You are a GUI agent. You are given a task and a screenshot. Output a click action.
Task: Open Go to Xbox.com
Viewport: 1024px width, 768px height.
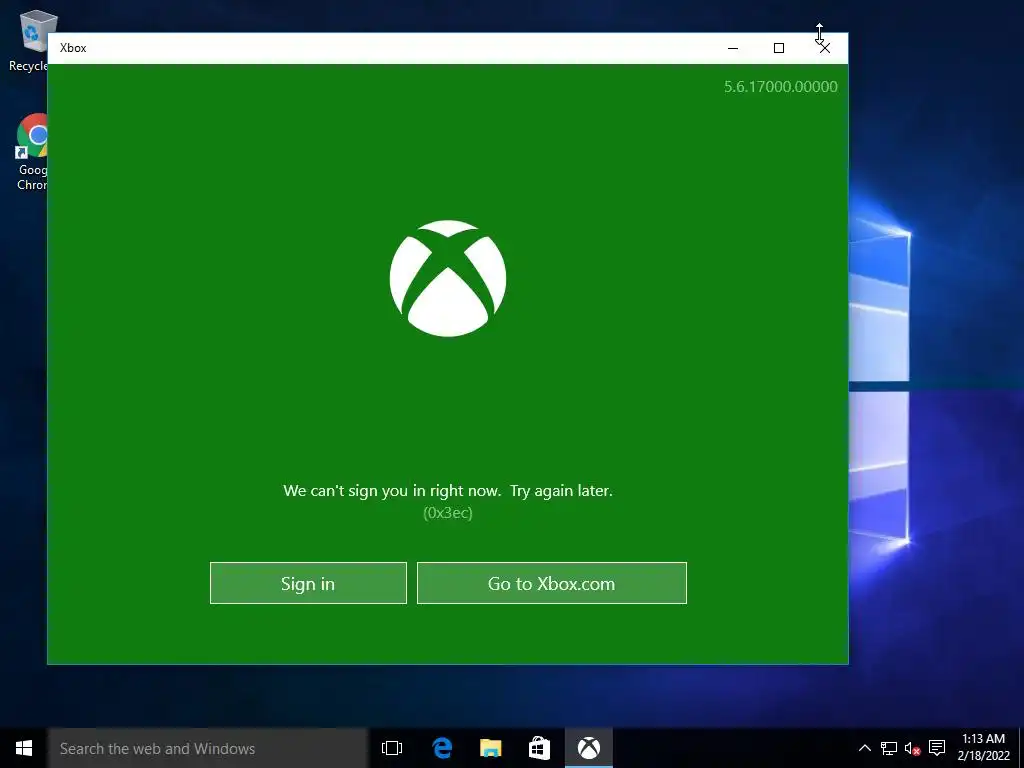pyautogui.click(x=552, y=583)
